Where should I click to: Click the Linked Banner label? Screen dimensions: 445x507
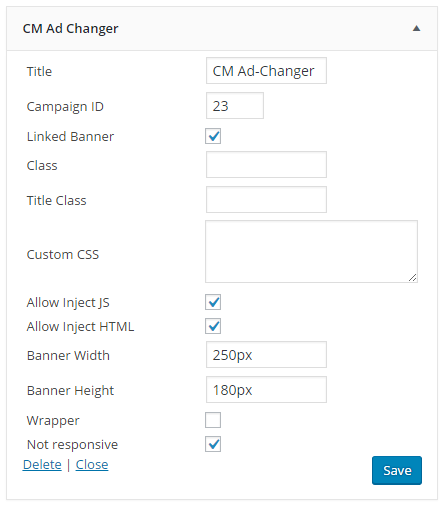click(x=70, y=137)
